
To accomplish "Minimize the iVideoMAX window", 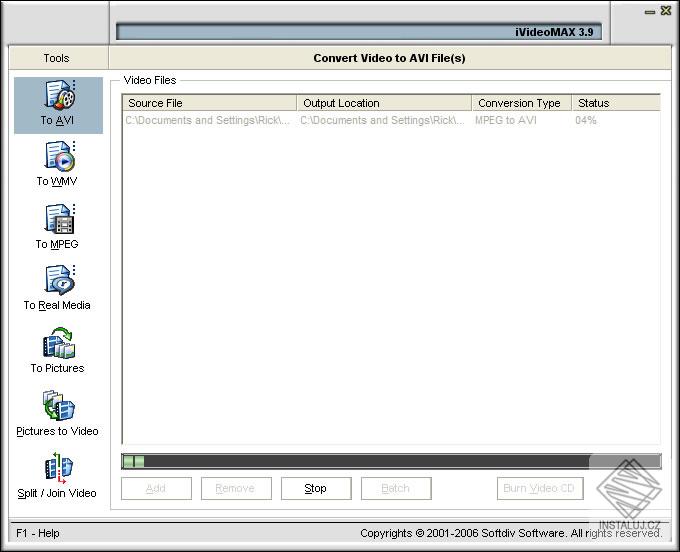I will click(650, 11).
